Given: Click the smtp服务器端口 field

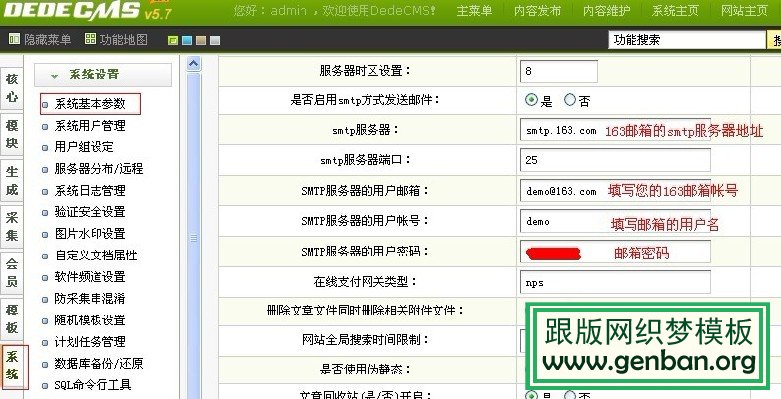Looking at the screenshot, I should click(615, 160).
